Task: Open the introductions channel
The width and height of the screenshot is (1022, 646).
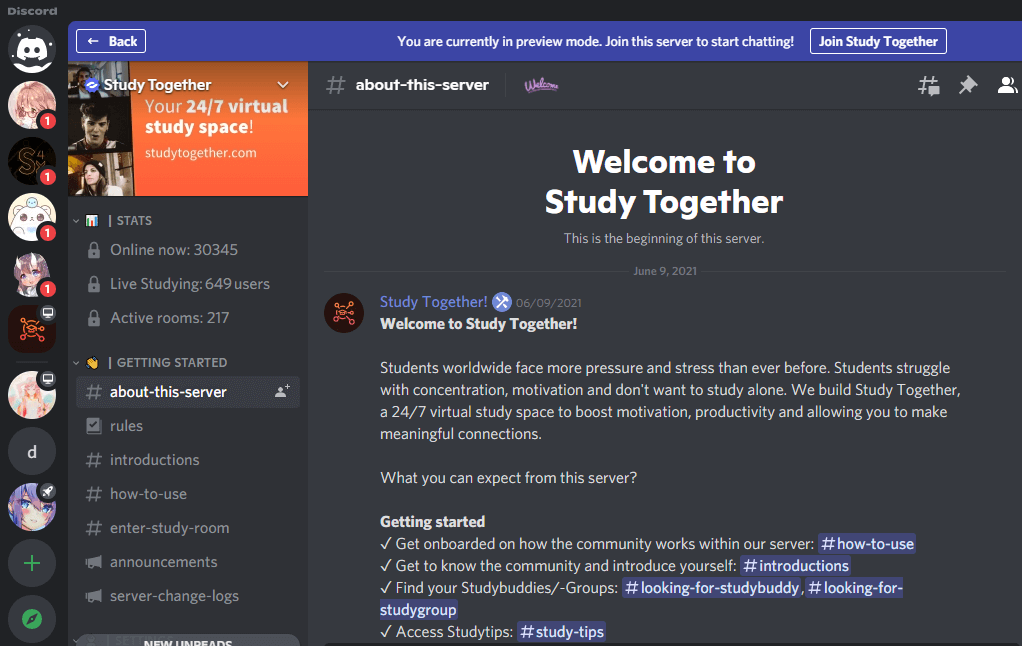Action: (x=154, y=460)
